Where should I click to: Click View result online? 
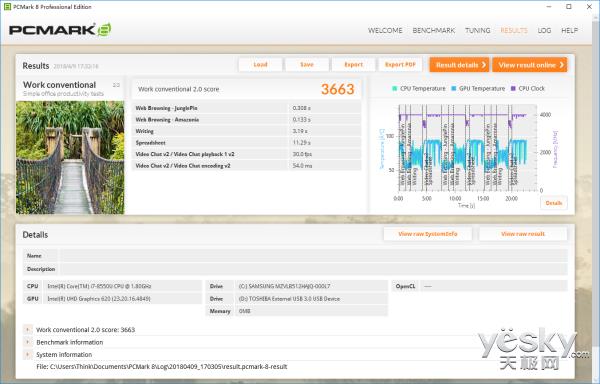point(530,65)
